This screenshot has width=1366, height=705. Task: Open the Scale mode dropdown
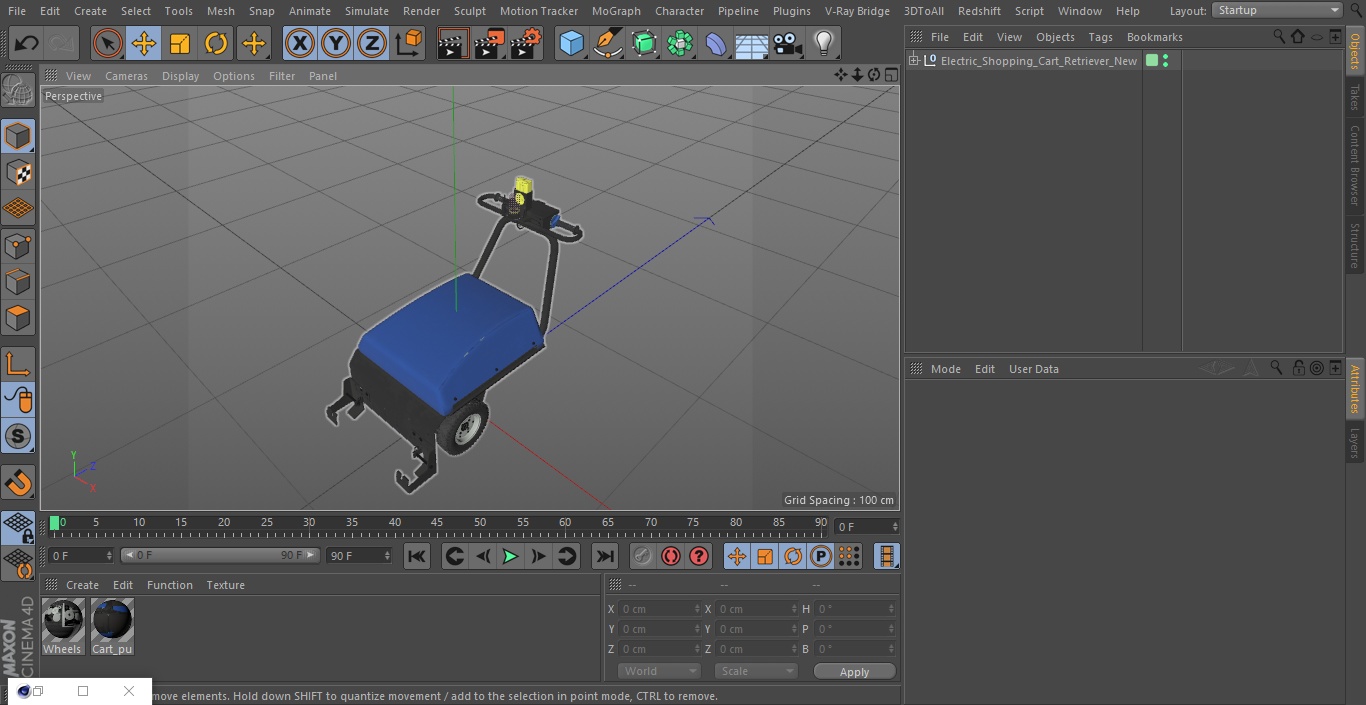(x=755, y=671)
